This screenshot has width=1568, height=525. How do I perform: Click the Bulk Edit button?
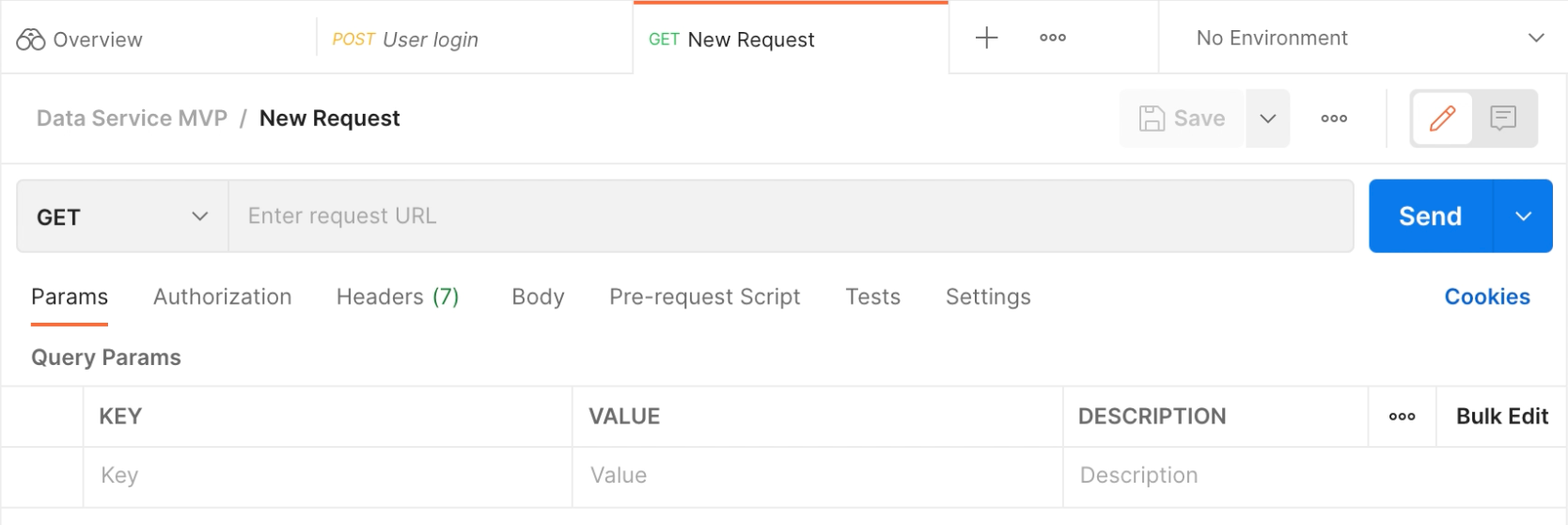tap(1501, 417)
